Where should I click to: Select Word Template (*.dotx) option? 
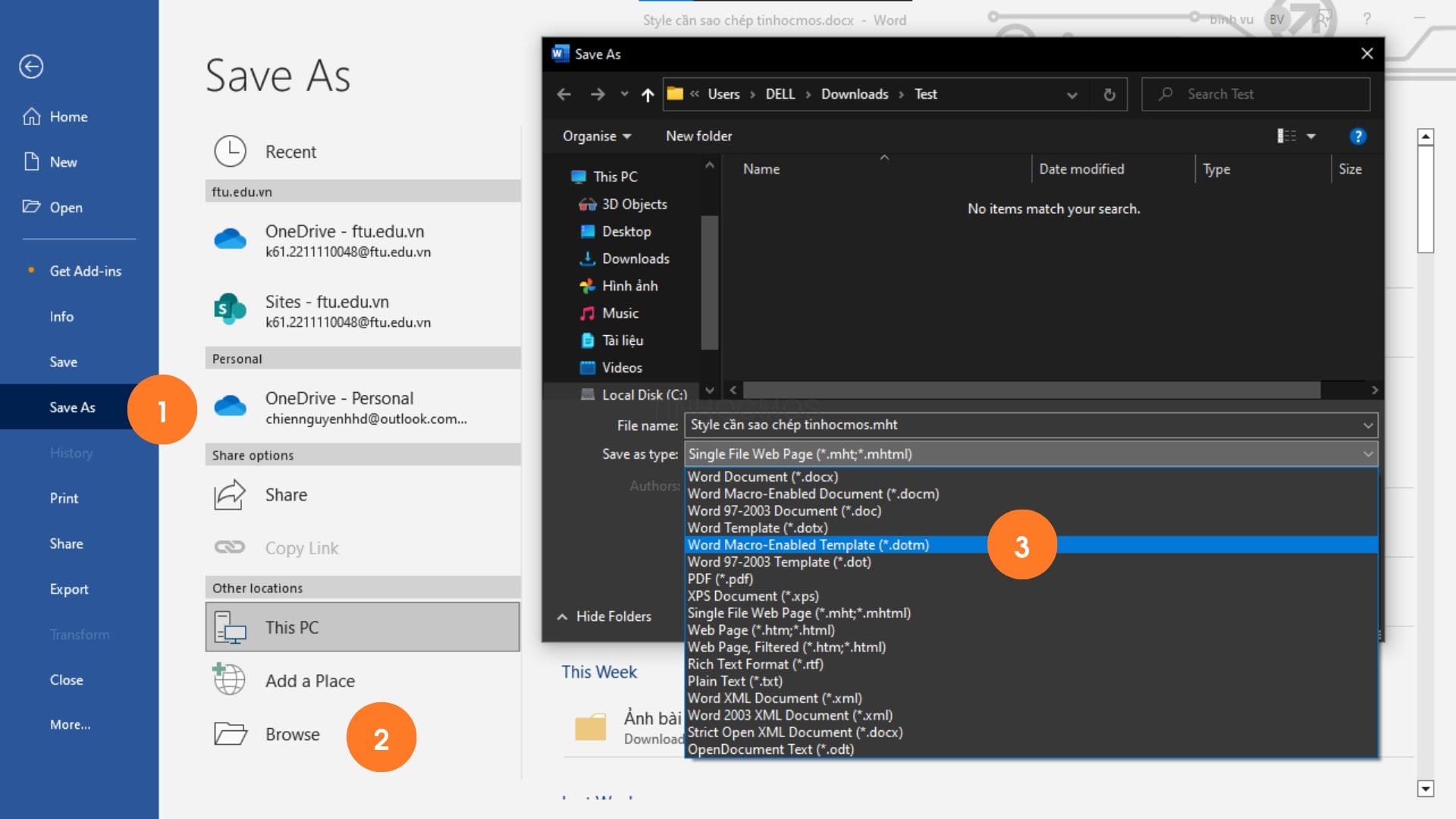(x=1031, y=528)
